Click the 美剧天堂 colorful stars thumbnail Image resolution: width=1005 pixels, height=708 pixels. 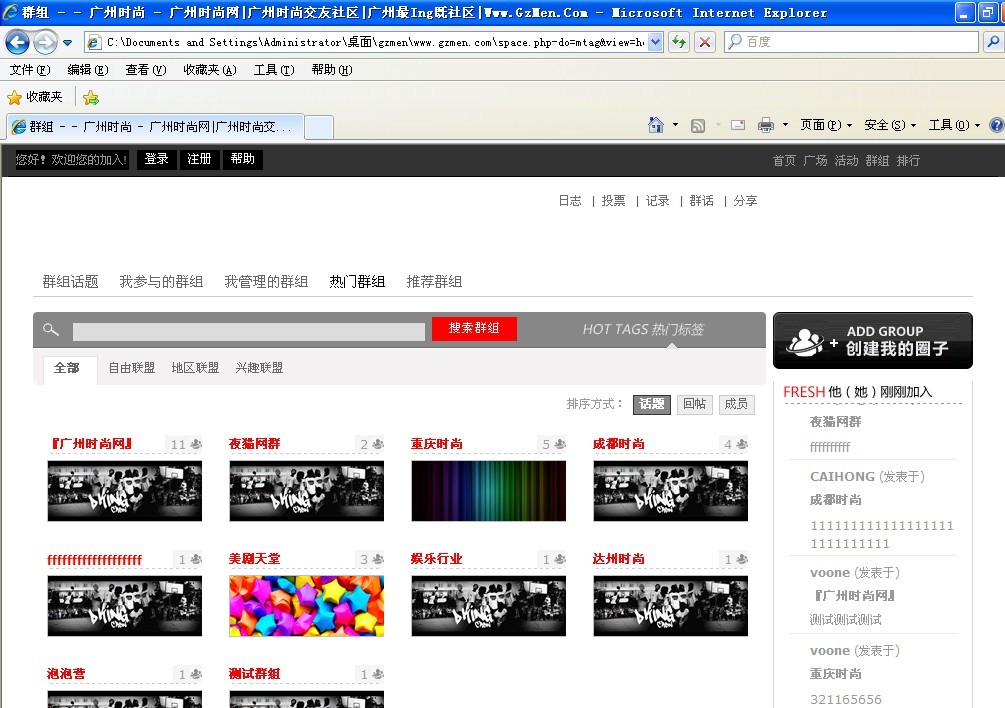(306, 605)
